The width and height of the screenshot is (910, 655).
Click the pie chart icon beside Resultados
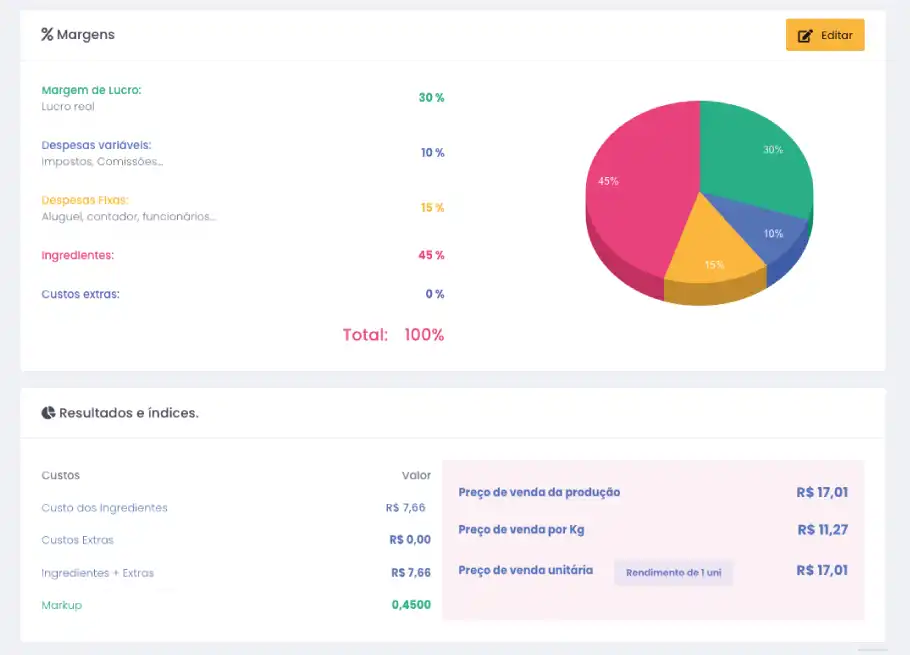click(x=48, y=413)
